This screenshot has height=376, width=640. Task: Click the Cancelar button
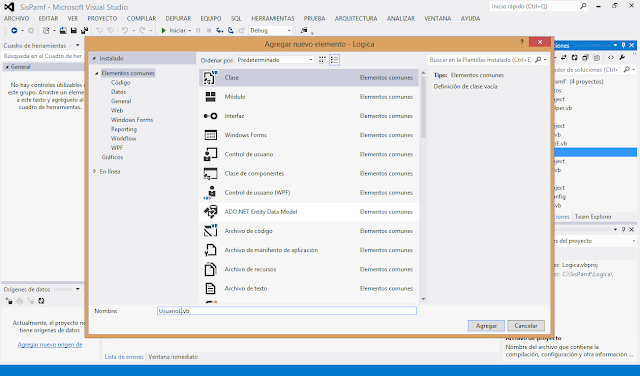526,326
